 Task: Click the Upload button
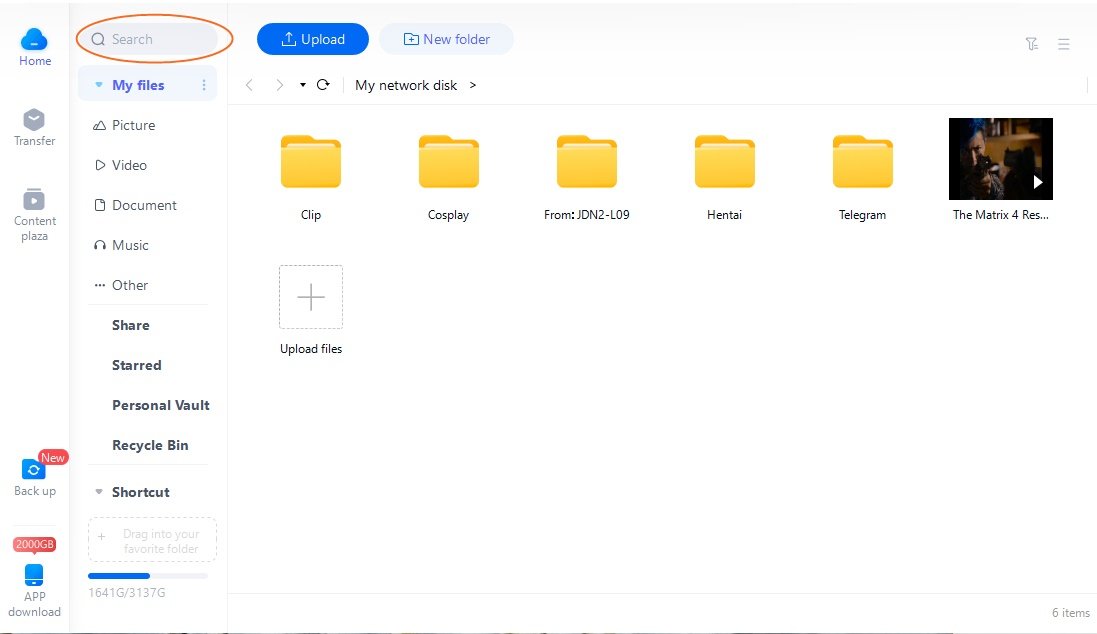312,39
